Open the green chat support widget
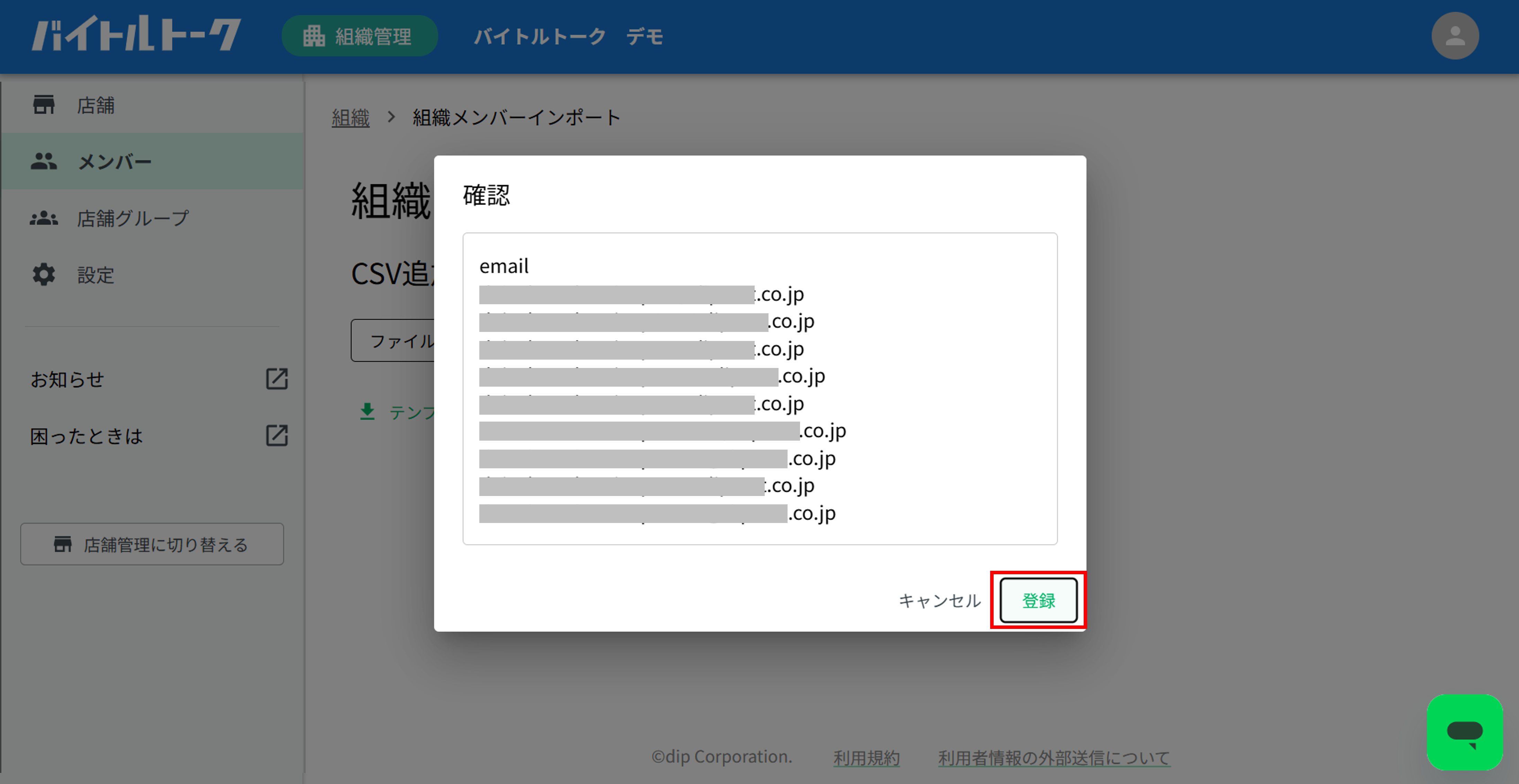Screen dimensions: 1519x784 click(1465, 732)
